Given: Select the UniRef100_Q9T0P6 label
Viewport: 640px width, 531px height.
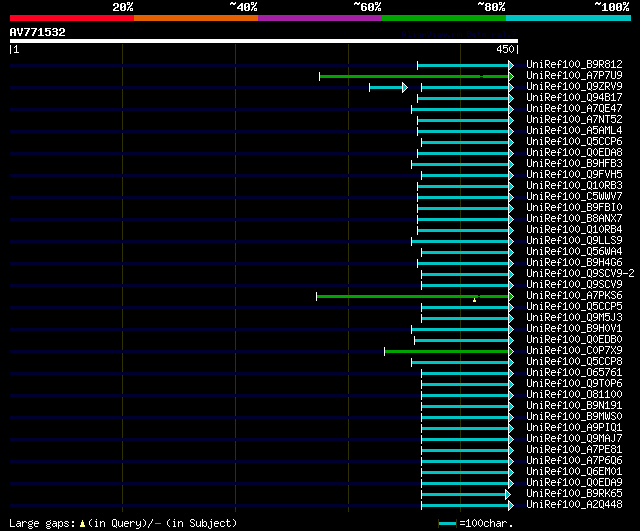Looking at the screenshot, I should pyautogui.click(x=574, y=384).
